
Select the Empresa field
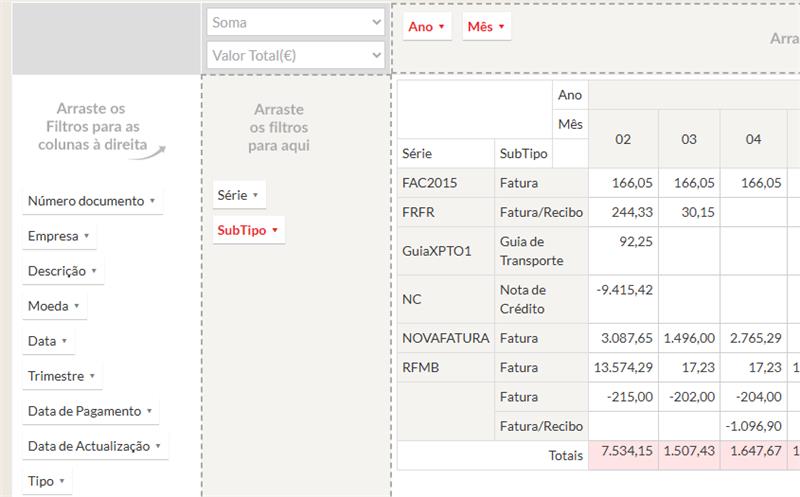tap(59, 236)
